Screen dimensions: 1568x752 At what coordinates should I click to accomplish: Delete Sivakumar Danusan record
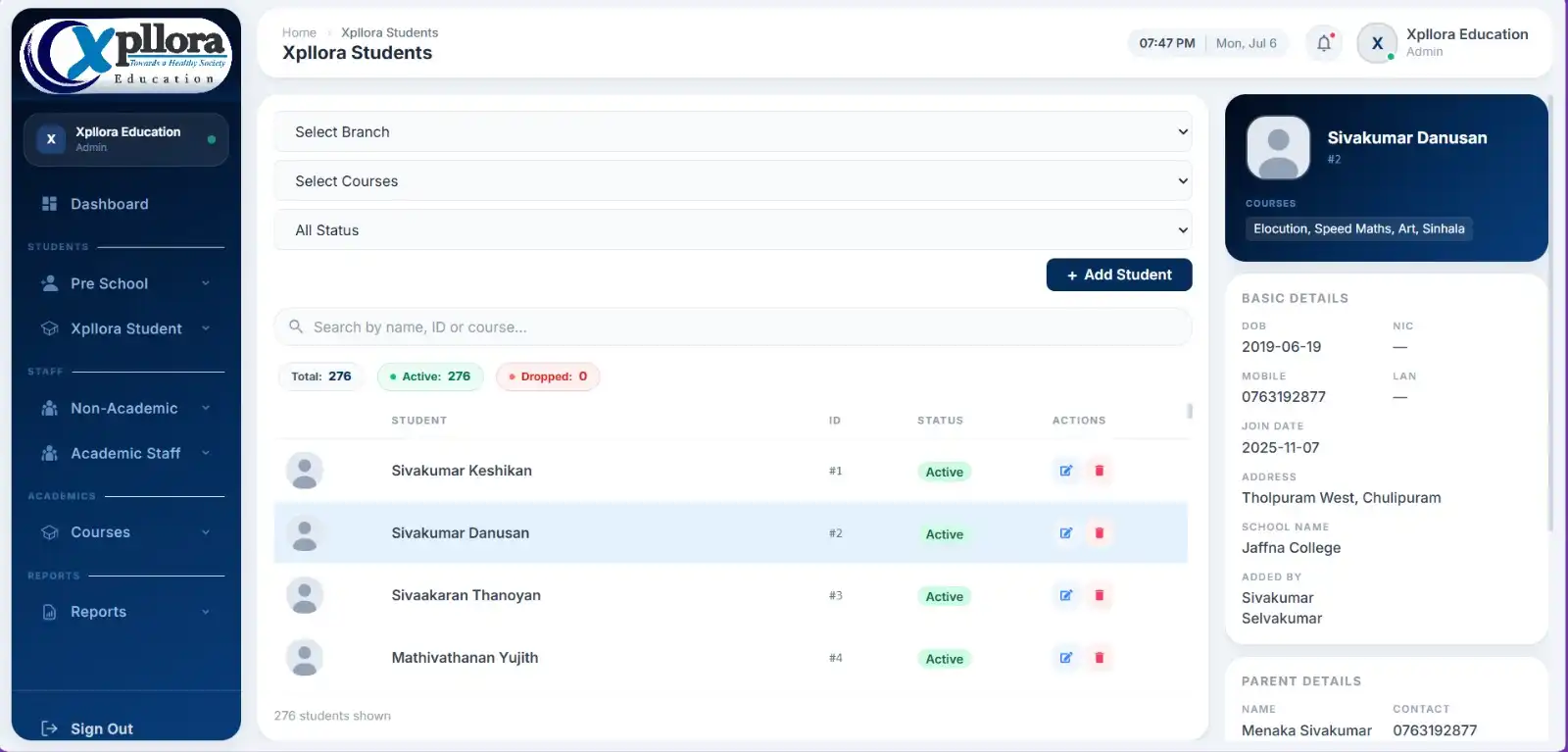(x=1100, y=533)
